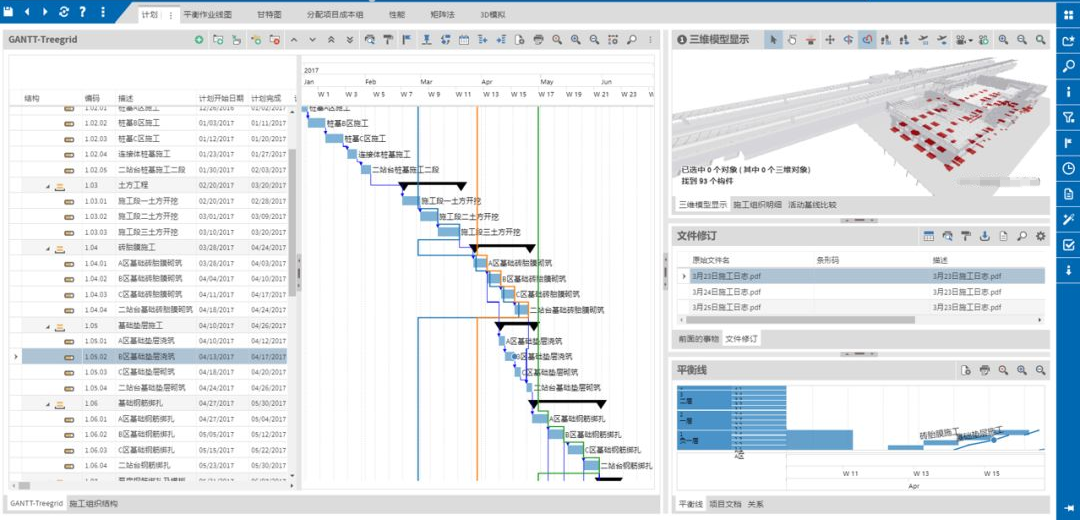Open overflow dots at Gantt toolbar end
Screen dimensions: 1080x520
650,40
